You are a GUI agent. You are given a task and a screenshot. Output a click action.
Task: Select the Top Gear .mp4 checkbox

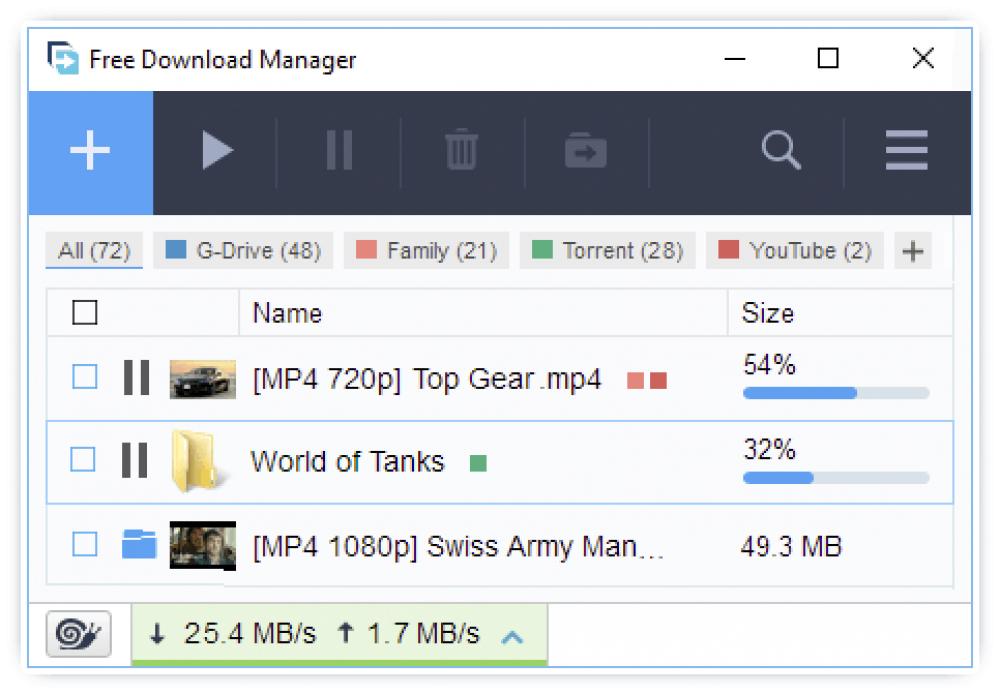coord(86,379)
